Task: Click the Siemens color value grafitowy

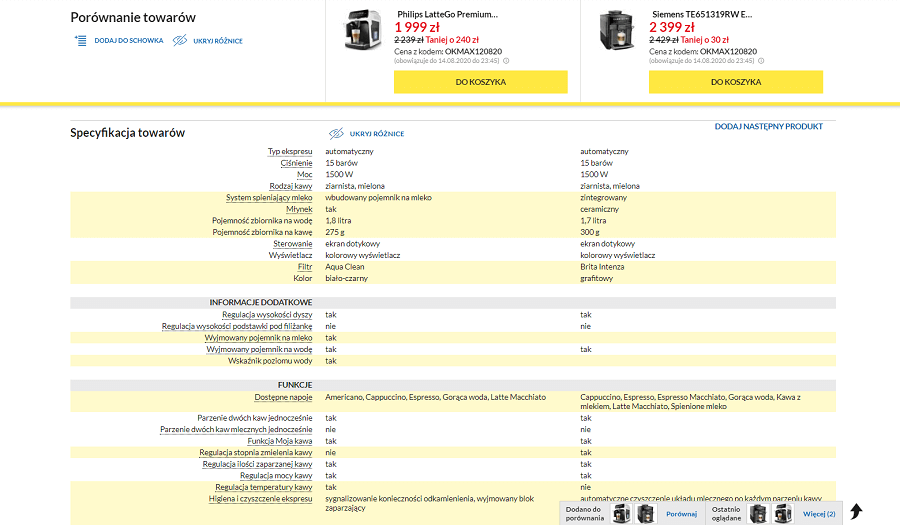Action: (597, 278)
